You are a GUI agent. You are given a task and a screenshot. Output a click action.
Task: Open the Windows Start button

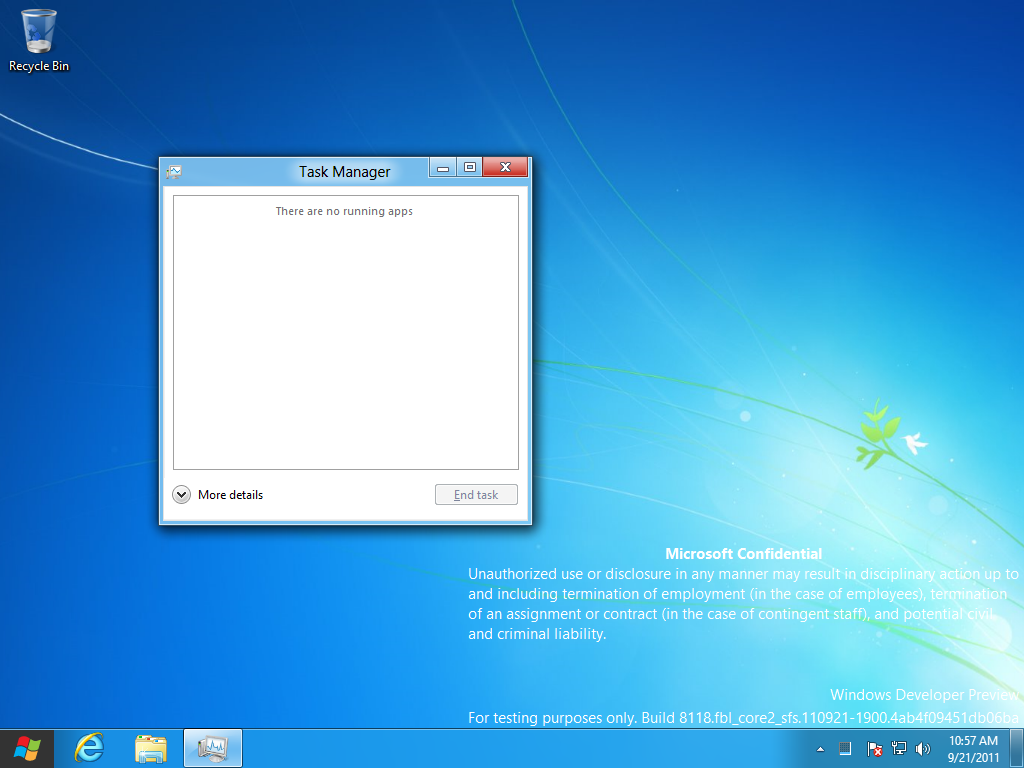click(x=27, y=748)
